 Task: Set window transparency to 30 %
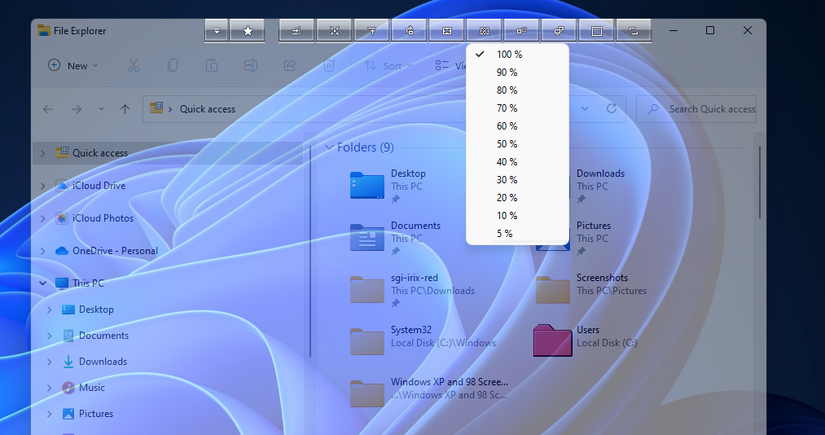[x=517, y=179]
